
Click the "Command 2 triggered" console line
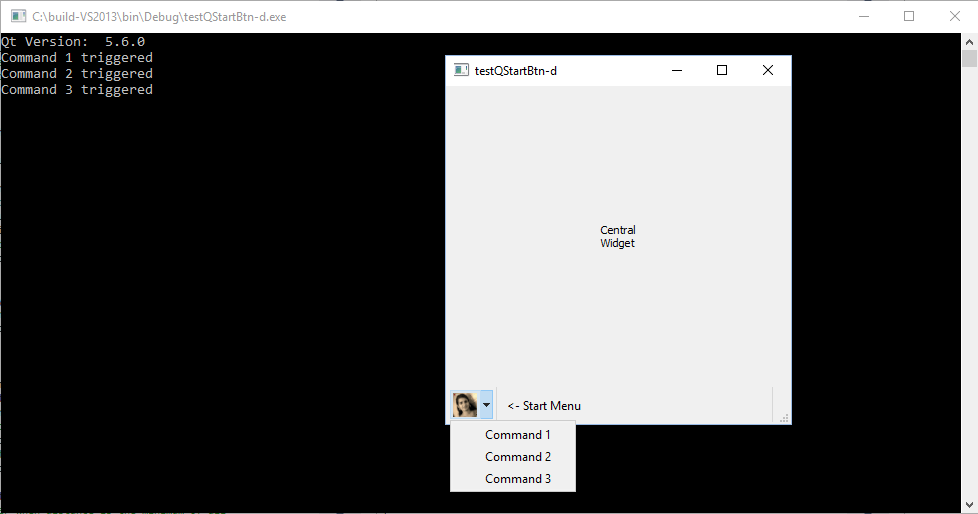pos(77,74)
